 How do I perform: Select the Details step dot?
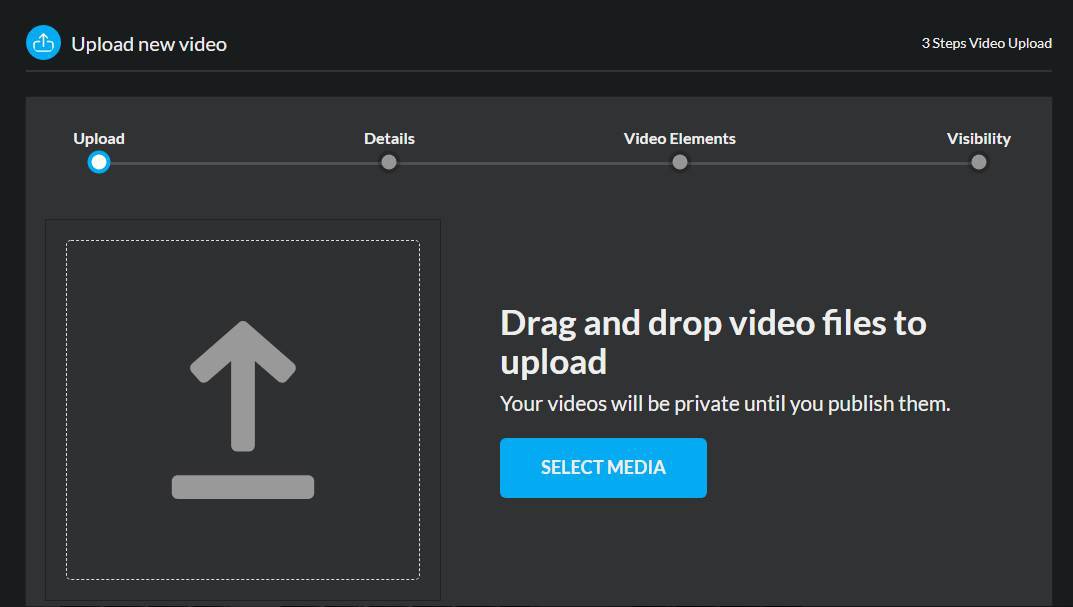click(x=389, y=162)
